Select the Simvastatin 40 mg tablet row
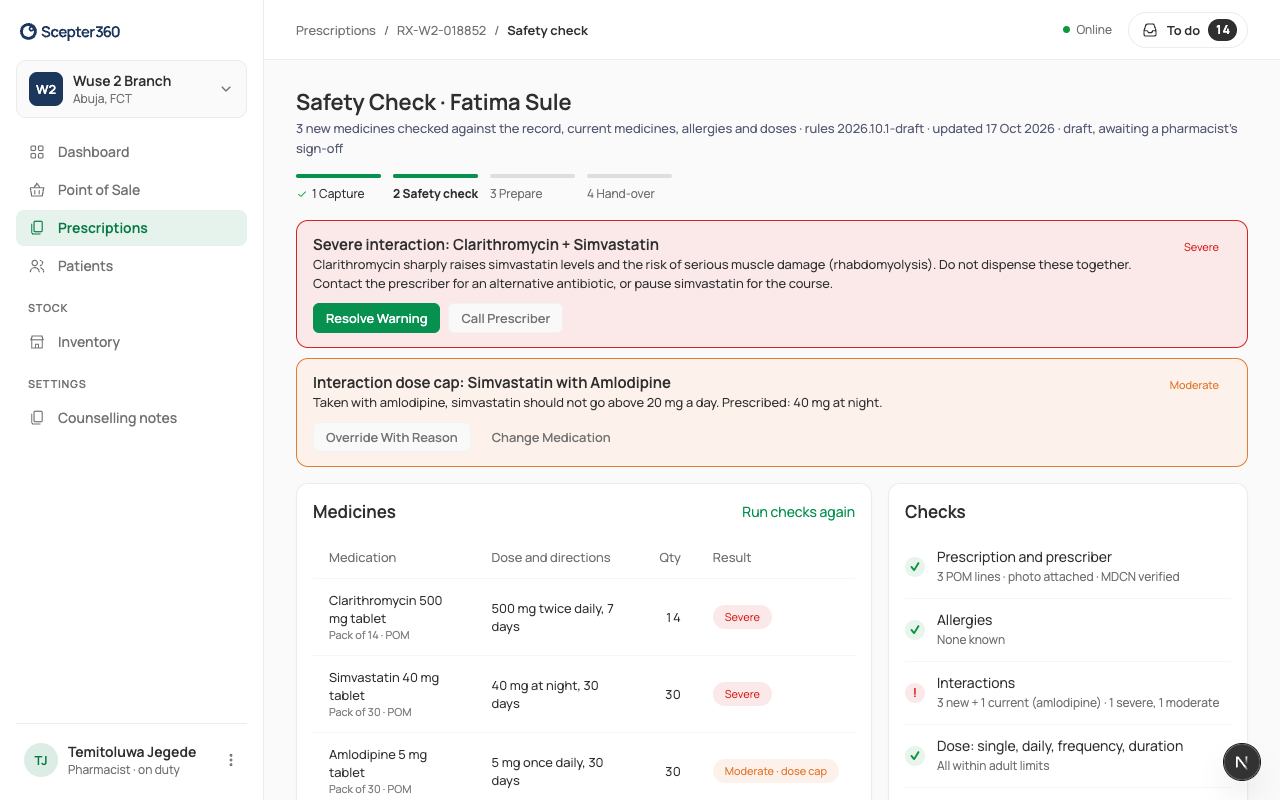 coord(584,694)
